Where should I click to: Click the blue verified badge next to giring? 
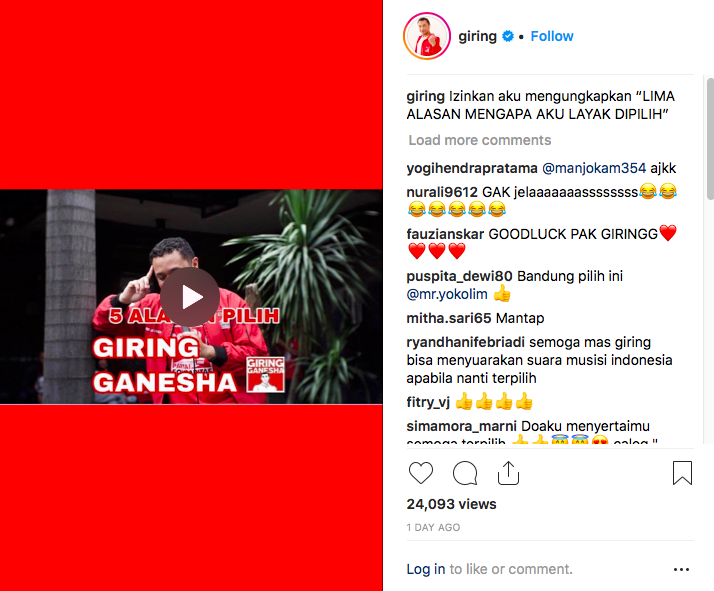coord(508,36)
